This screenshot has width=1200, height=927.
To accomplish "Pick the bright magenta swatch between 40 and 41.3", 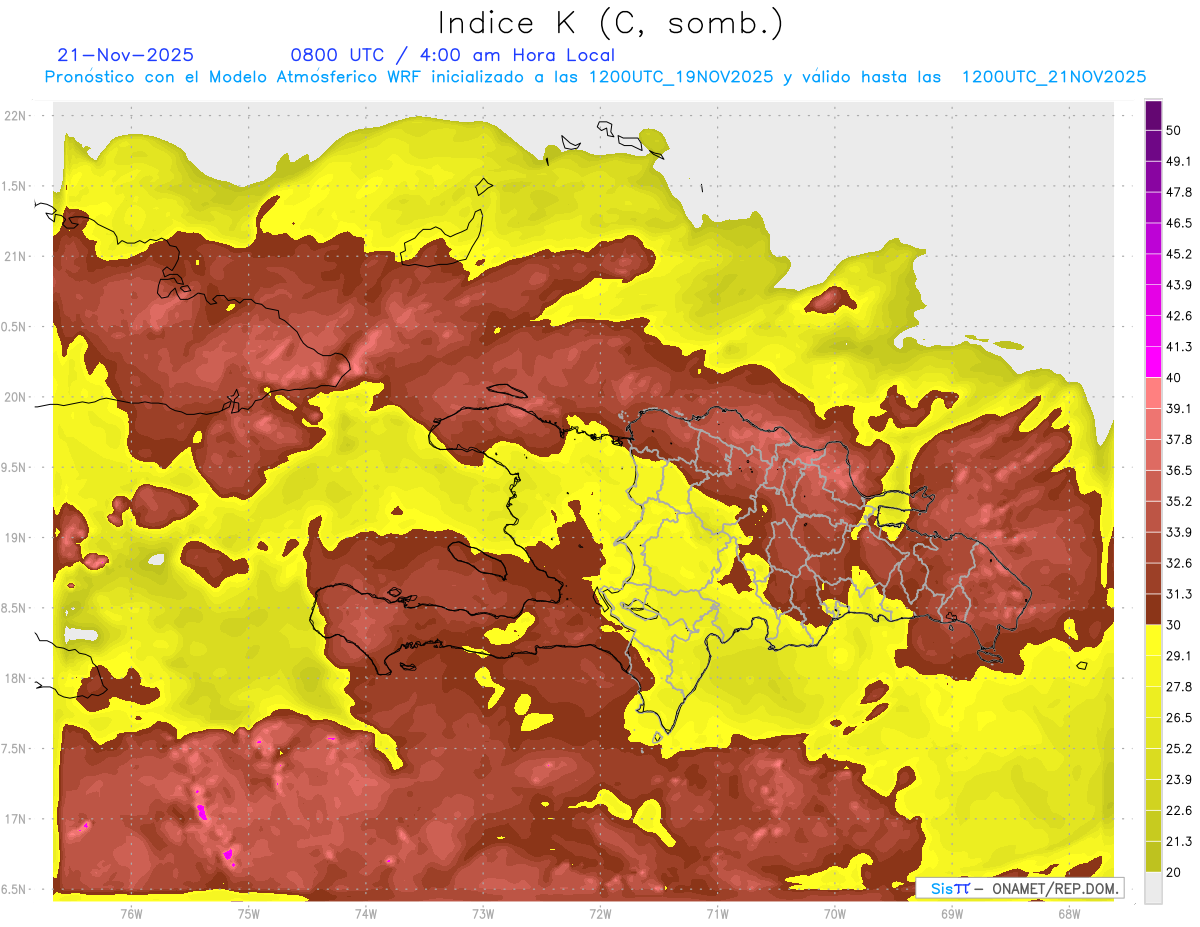I will pos(1153,362).
